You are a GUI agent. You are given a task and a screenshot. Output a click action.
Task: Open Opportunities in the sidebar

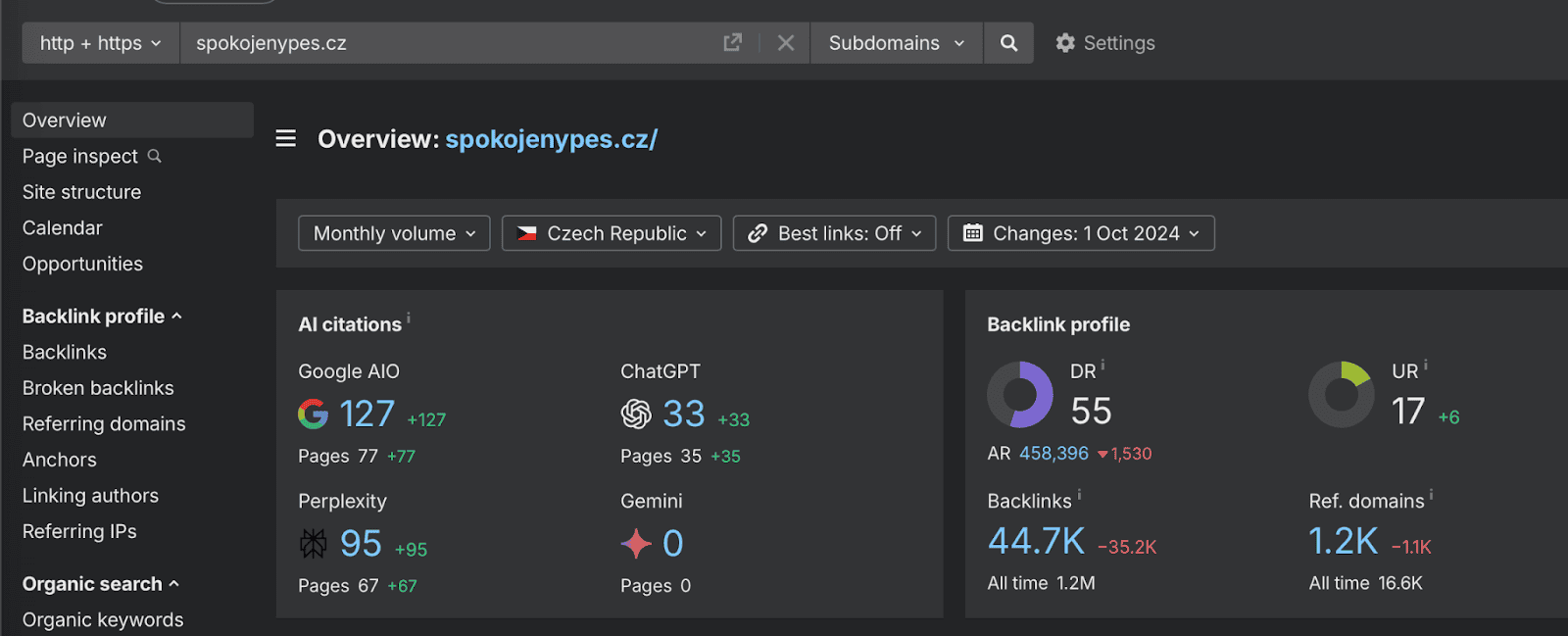82,264
